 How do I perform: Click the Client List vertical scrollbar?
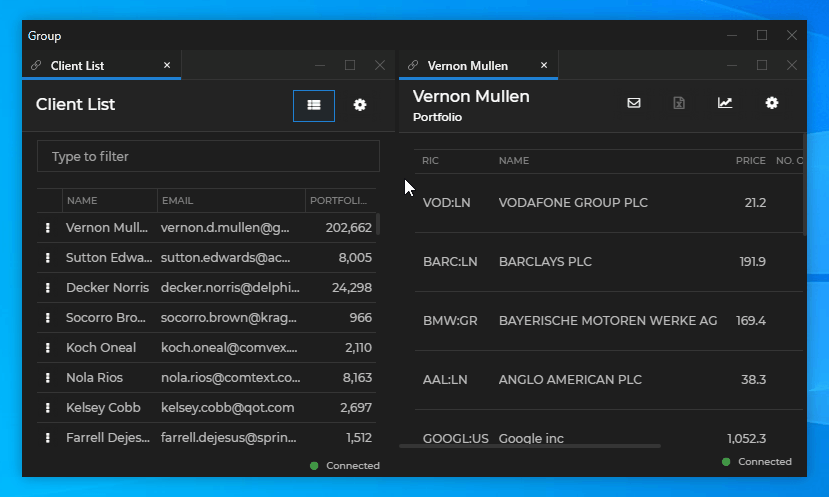pyautogui.click(x=378, y=224)
